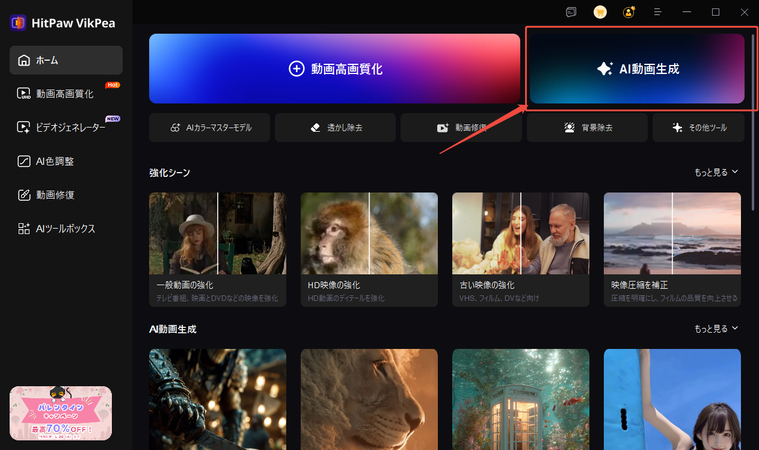Select the 一般動画の強化 card
The image size is (759, 450).
pos(217,249)
